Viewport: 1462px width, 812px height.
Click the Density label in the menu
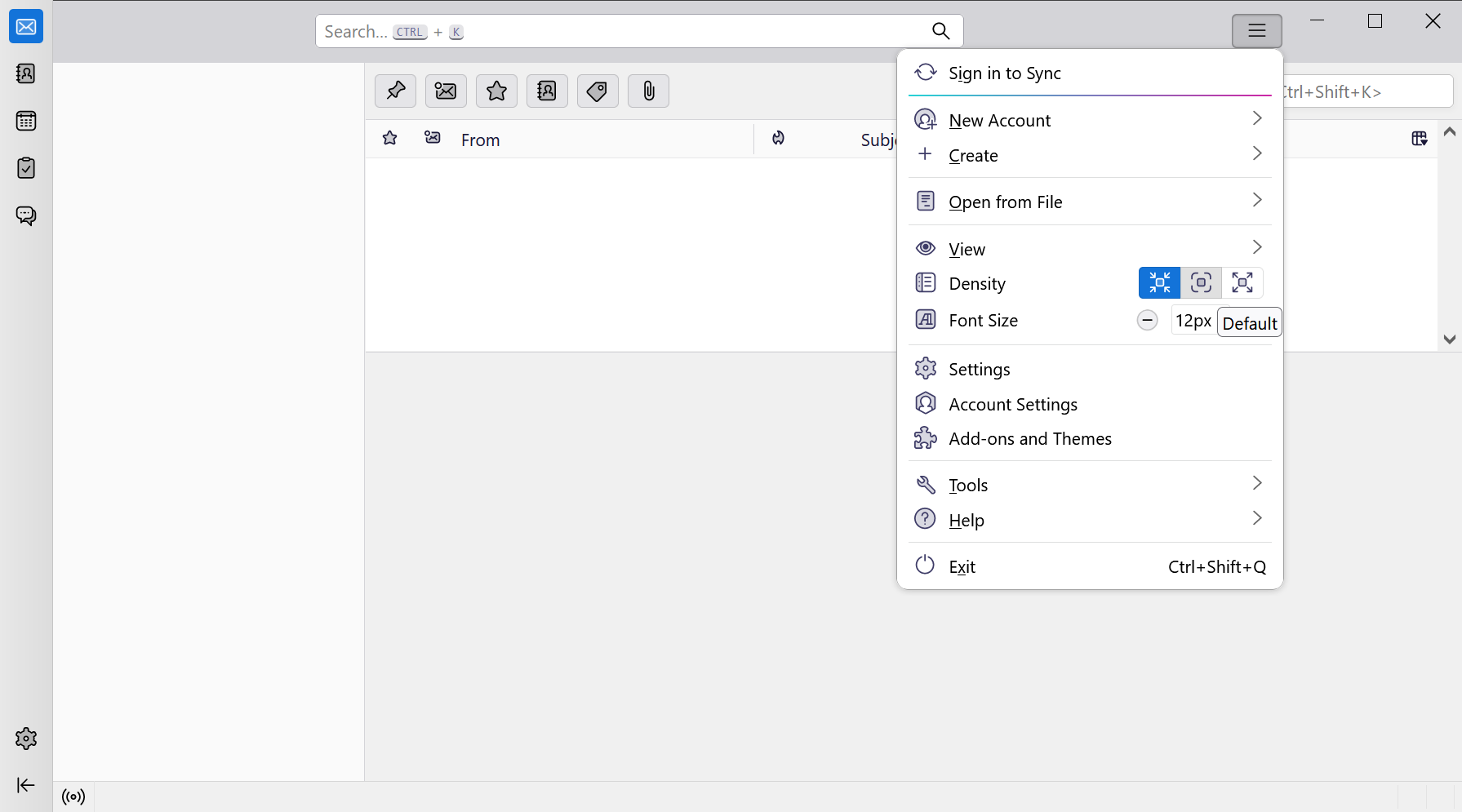[977, 284]
